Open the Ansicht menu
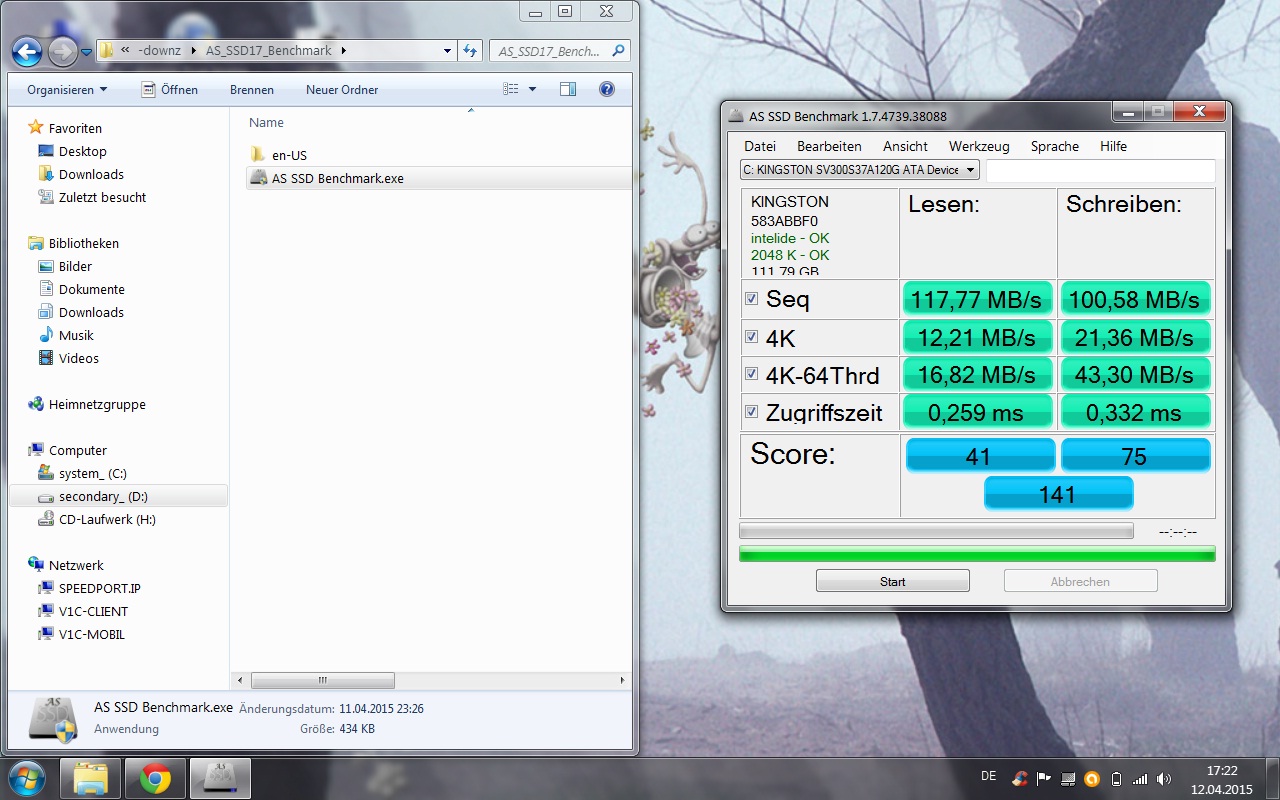The height and width of the screenshot is (800, 1280). click(905, 146)
